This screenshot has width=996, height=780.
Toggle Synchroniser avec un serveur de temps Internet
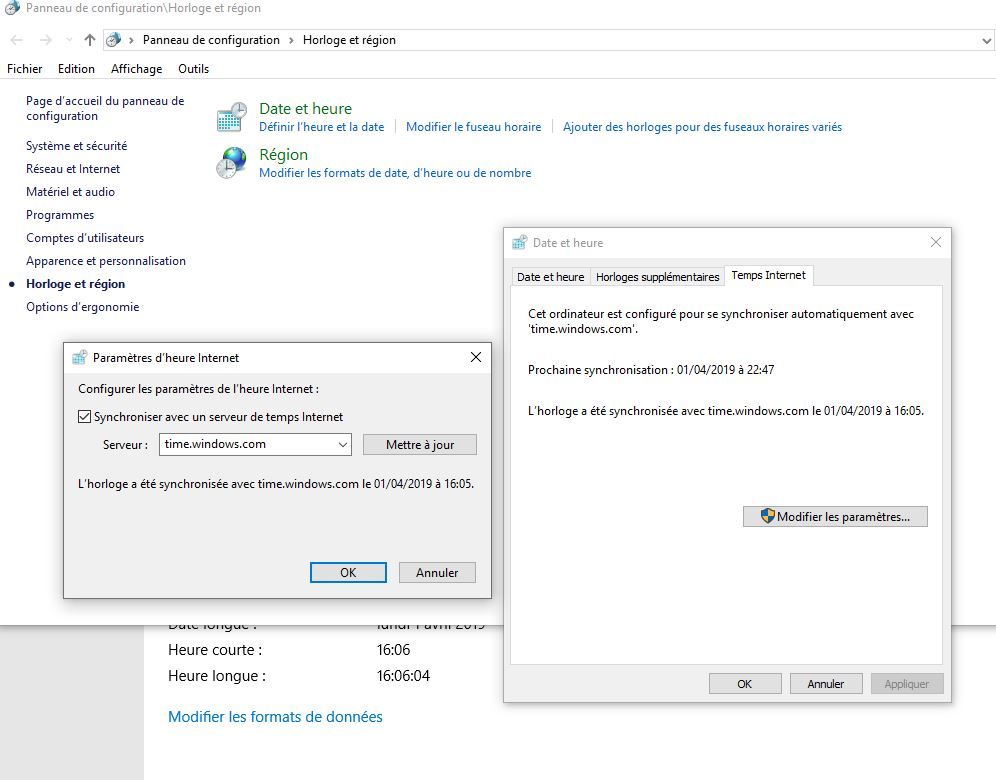coord(84,417)
